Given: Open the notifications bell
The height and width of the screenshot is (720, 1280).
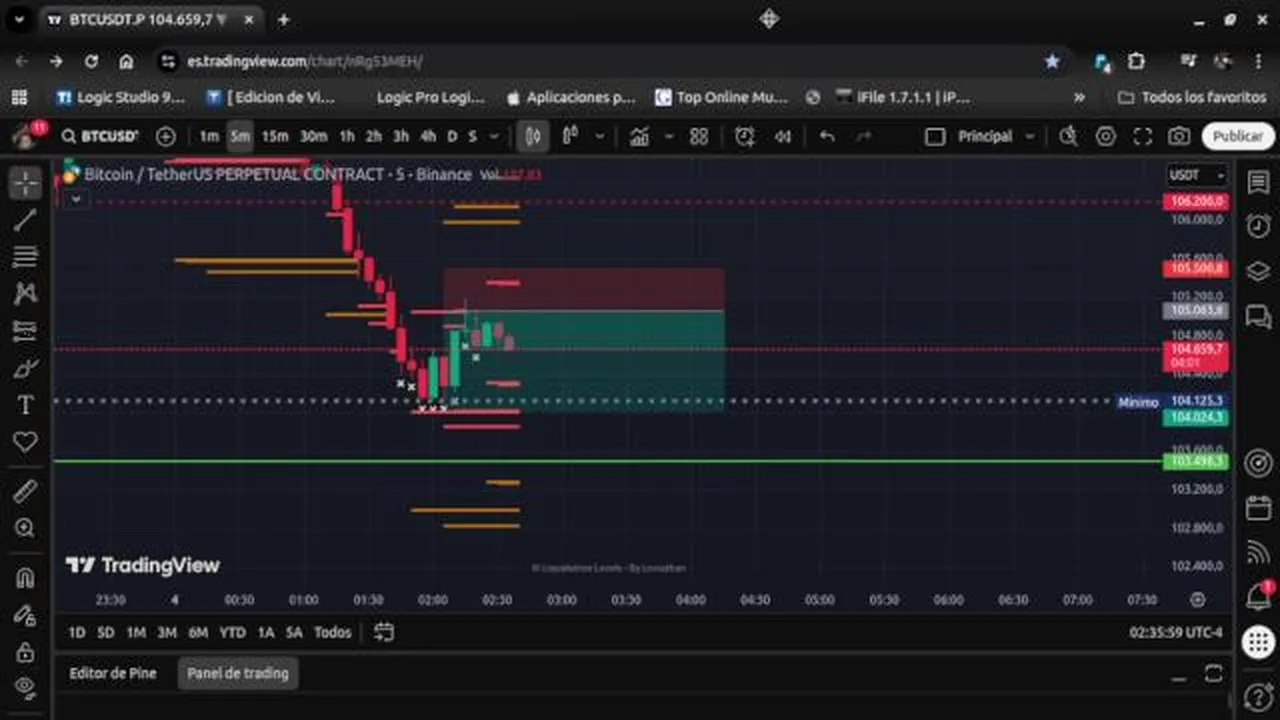Looking at the screenshot, I should (1258, 597).
